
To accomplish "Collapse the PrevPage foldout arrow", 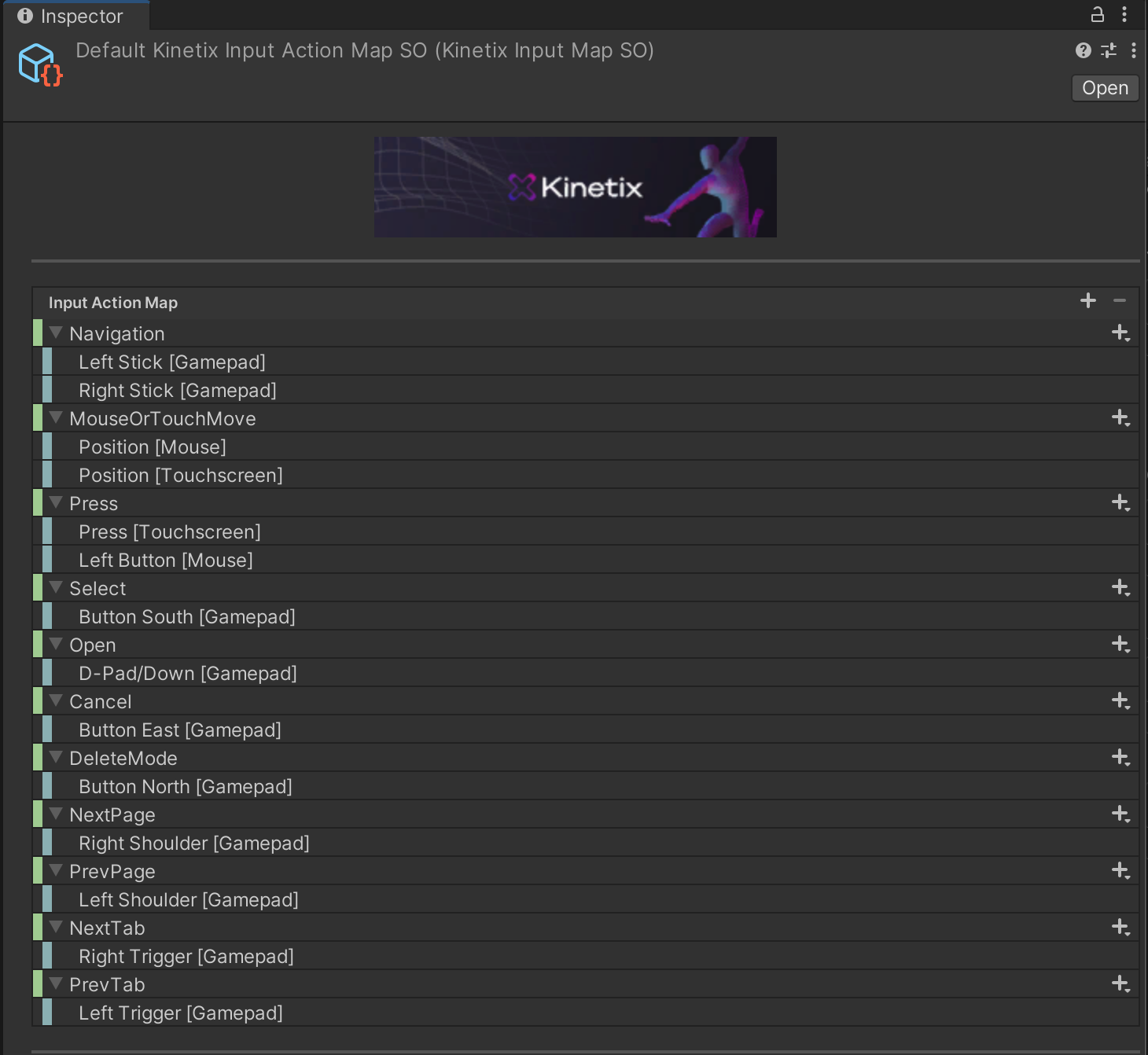I will coord(56,870).
